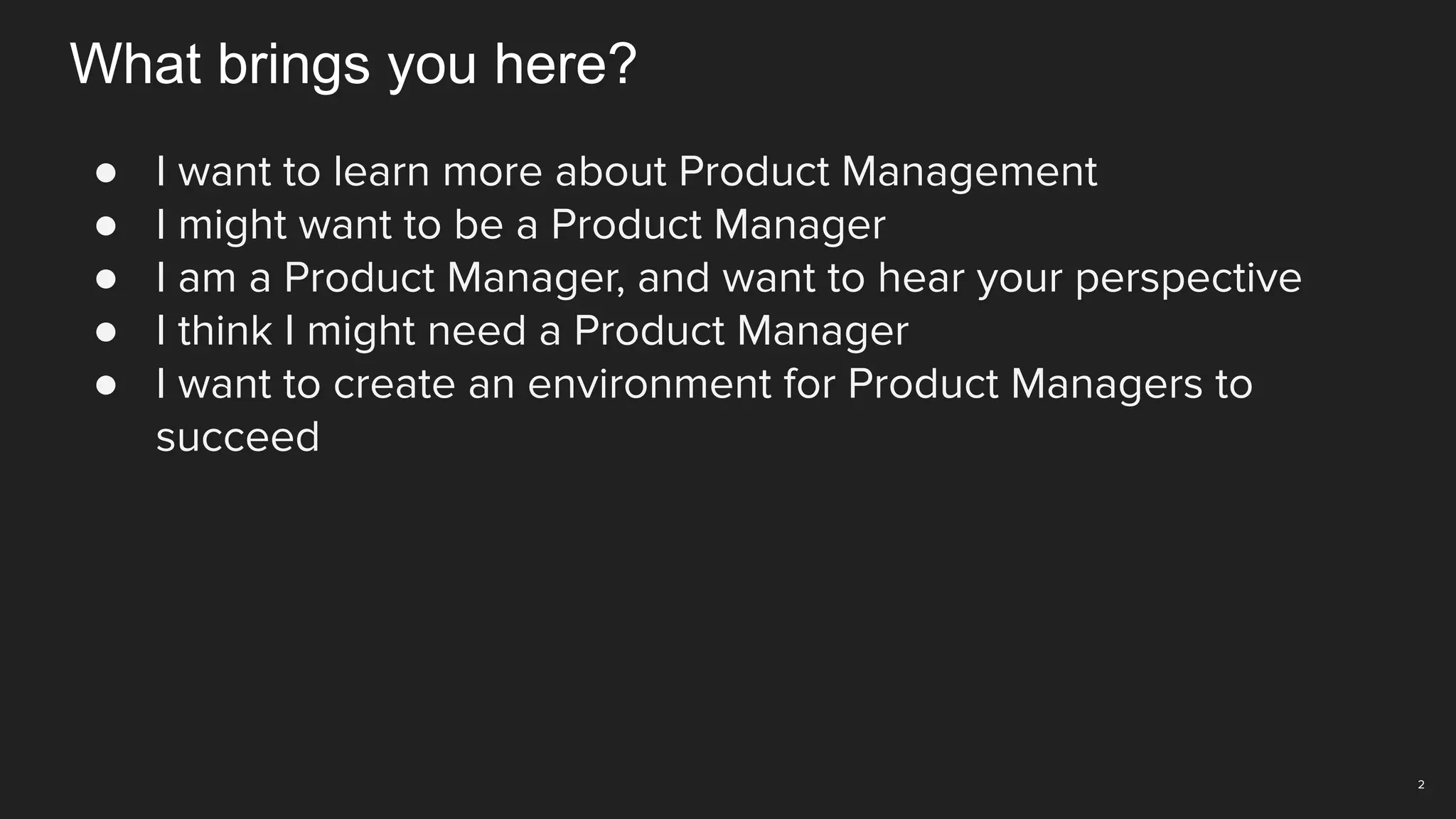1456x819 pixels.
Task: Click the word "think" in fourth bullet
Action: coord(225,331)
